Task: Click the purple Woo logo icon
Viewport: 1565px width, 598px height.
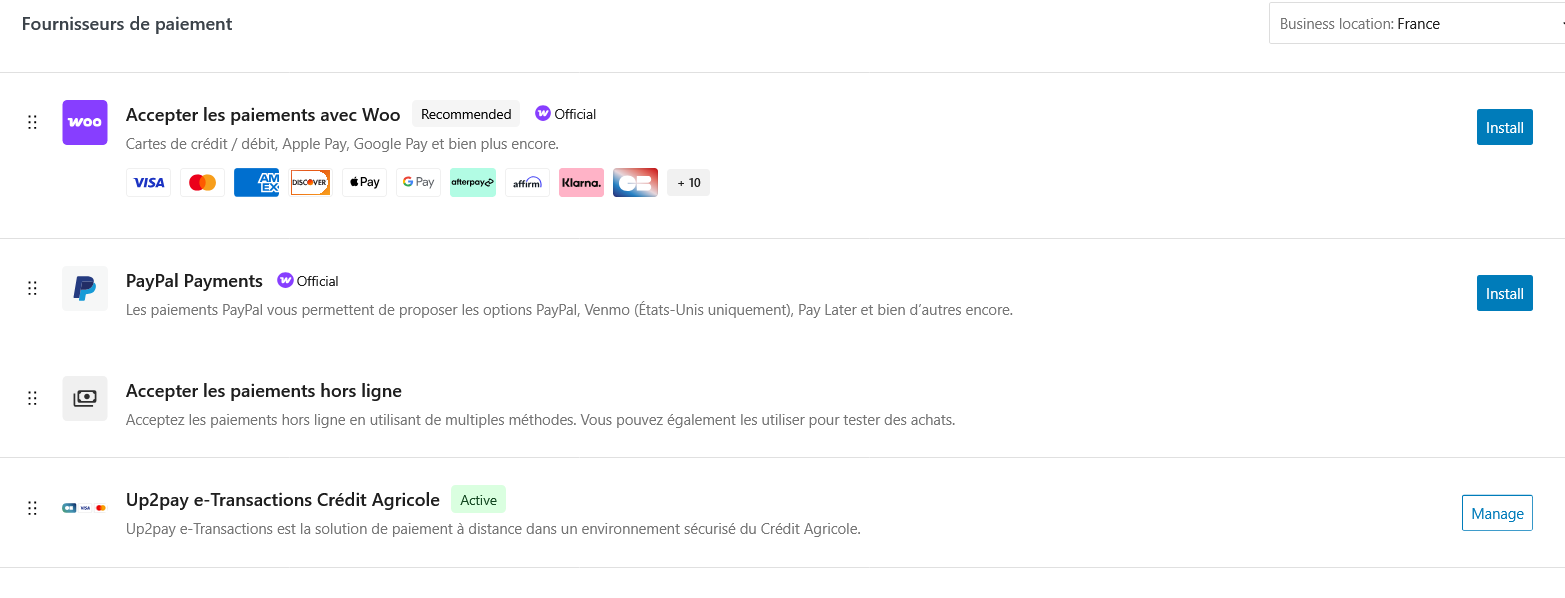Action: [85, 122]
